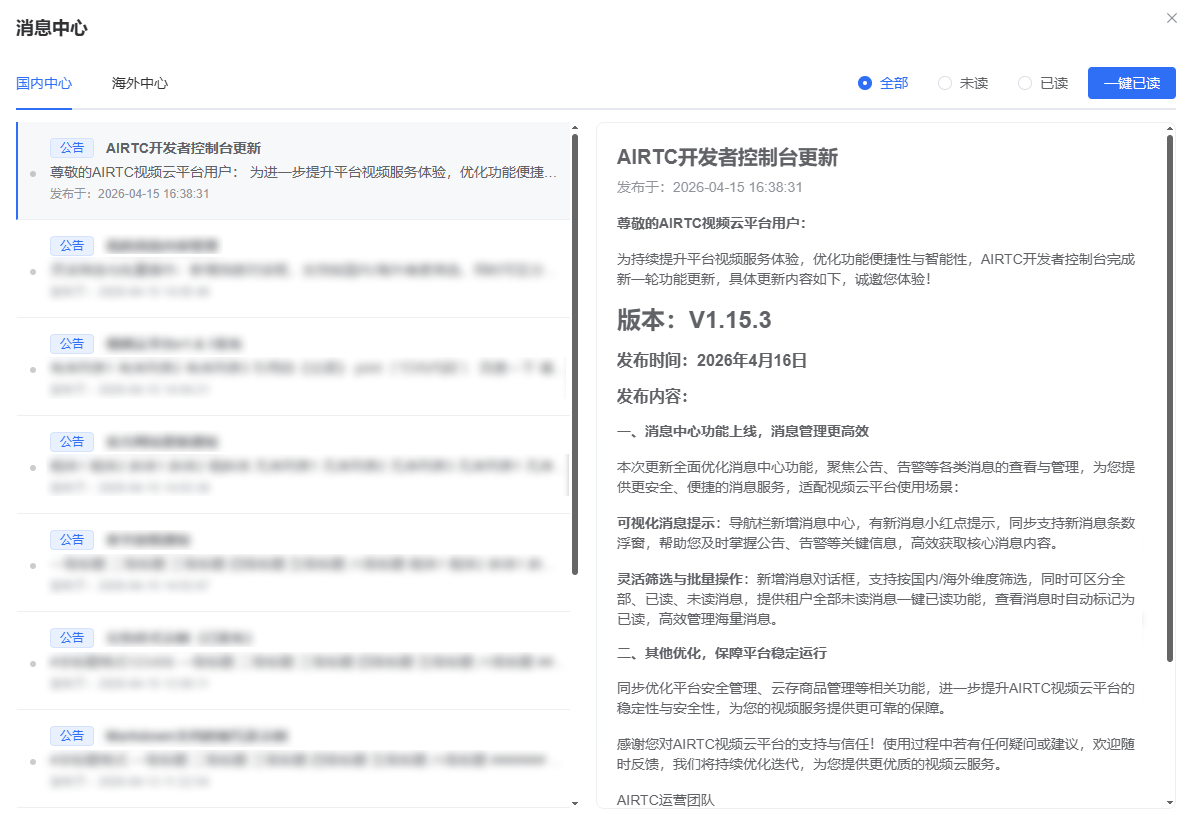
Task: Switch to the 海外中心 tab
Action: click(x=140, y=83)
